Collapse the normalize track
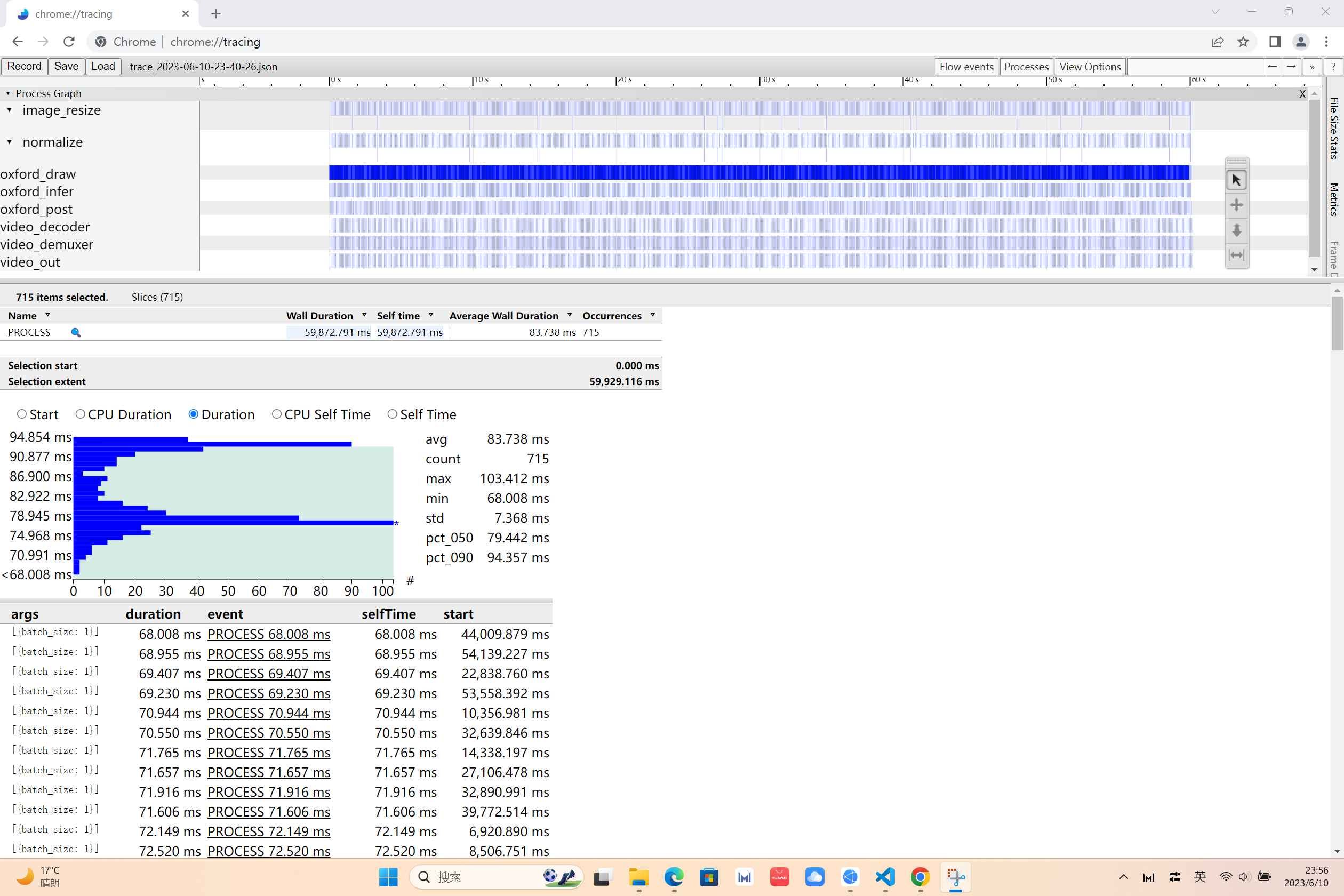The width and height of the screenshot is (1344, 896). pos(9,142)
